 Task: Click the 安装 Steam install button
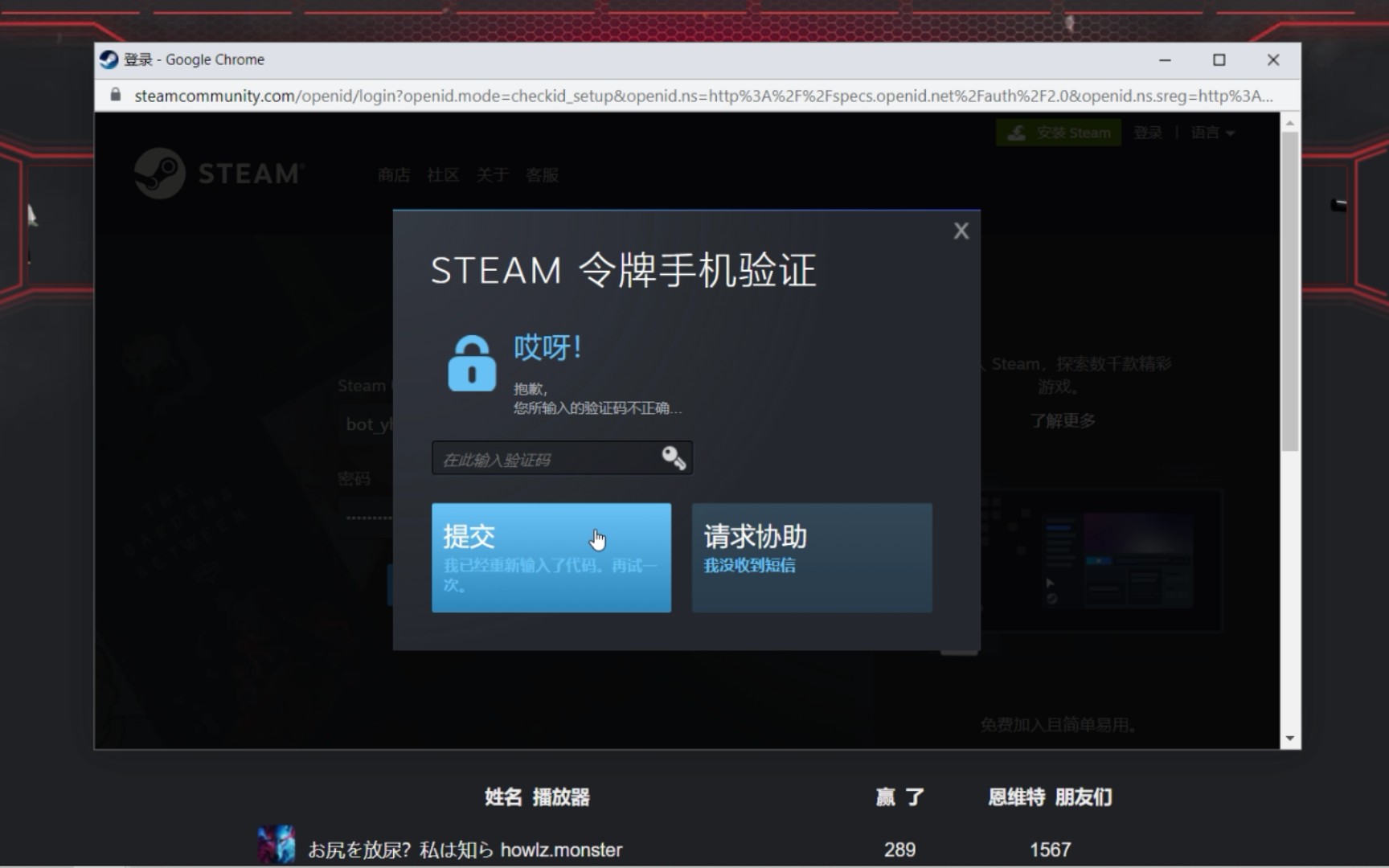[x=1059, y=133]
